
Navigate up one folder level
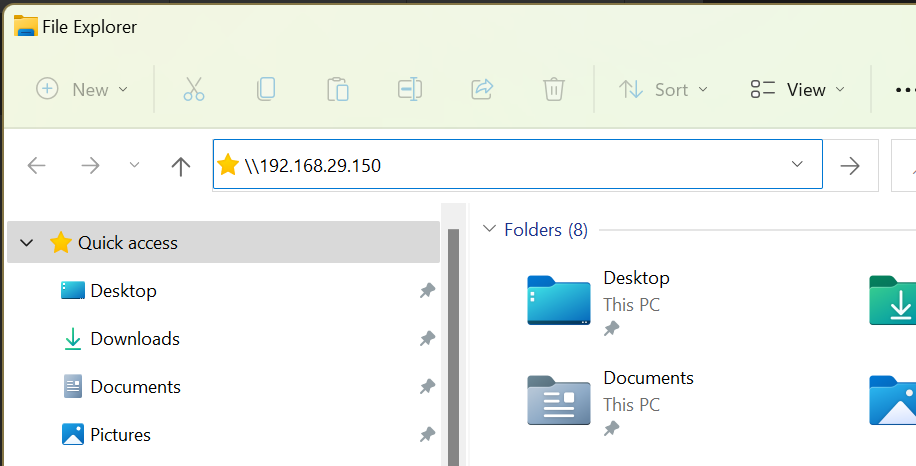pyautogui.click(x=181, y=166)
